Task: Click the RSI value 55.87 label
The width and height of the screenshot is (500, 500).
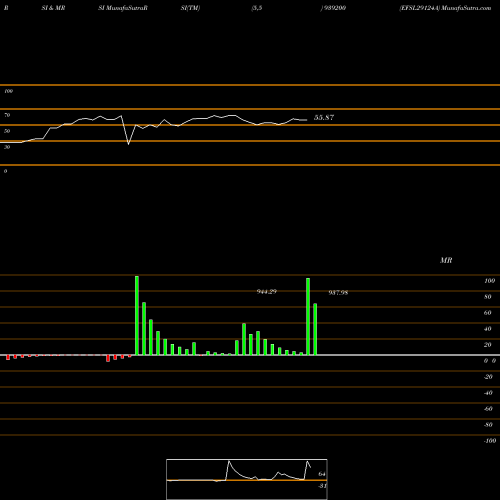Action: (x=324, y=117)
